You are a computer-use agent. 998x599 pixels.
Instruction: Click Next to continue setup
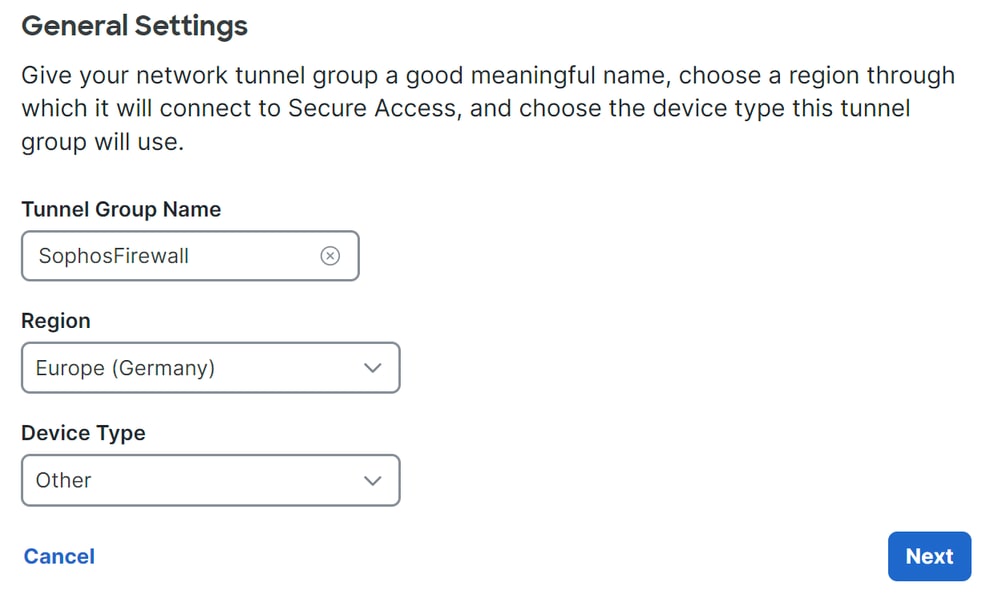(929, 556)
